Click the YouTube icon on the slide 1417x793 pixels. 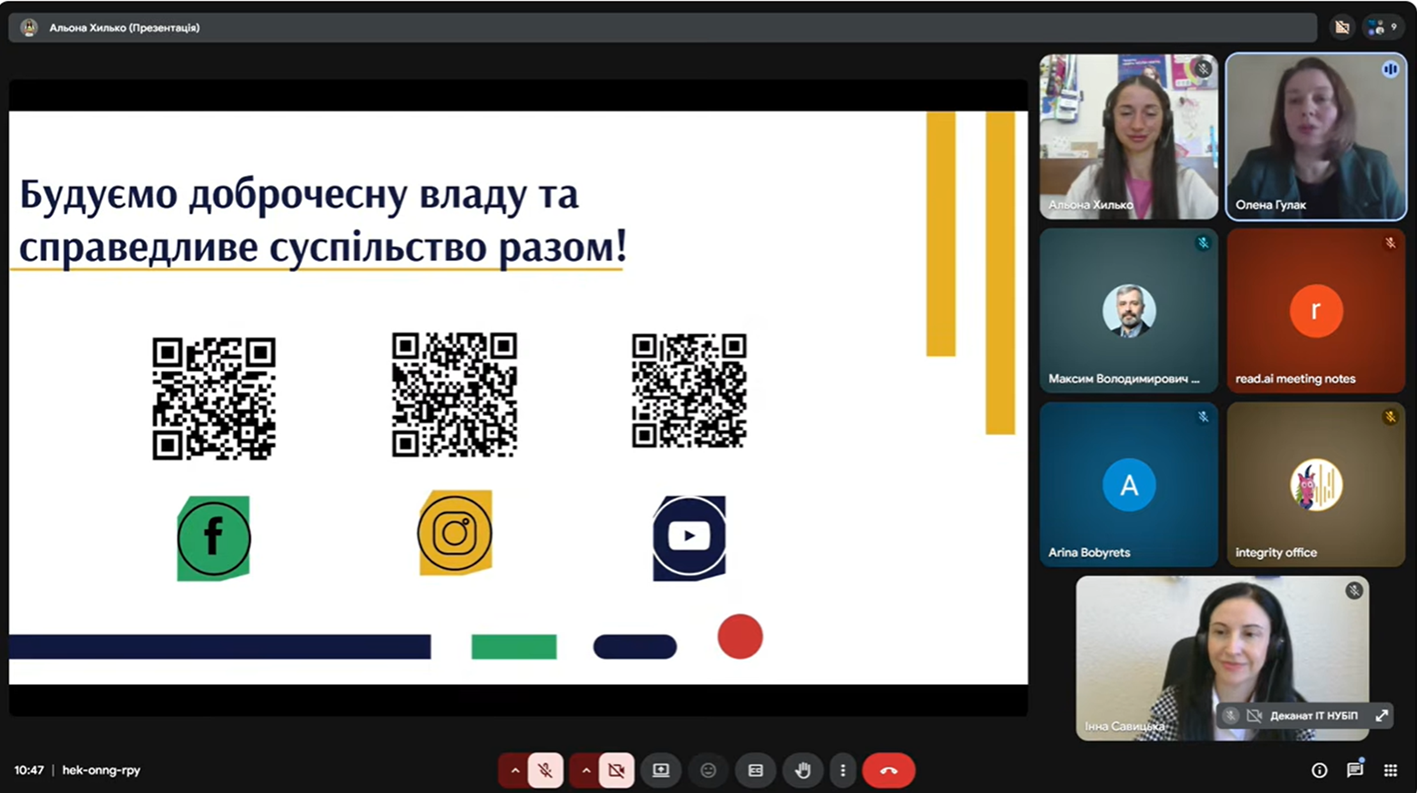[x=689, y=537]
